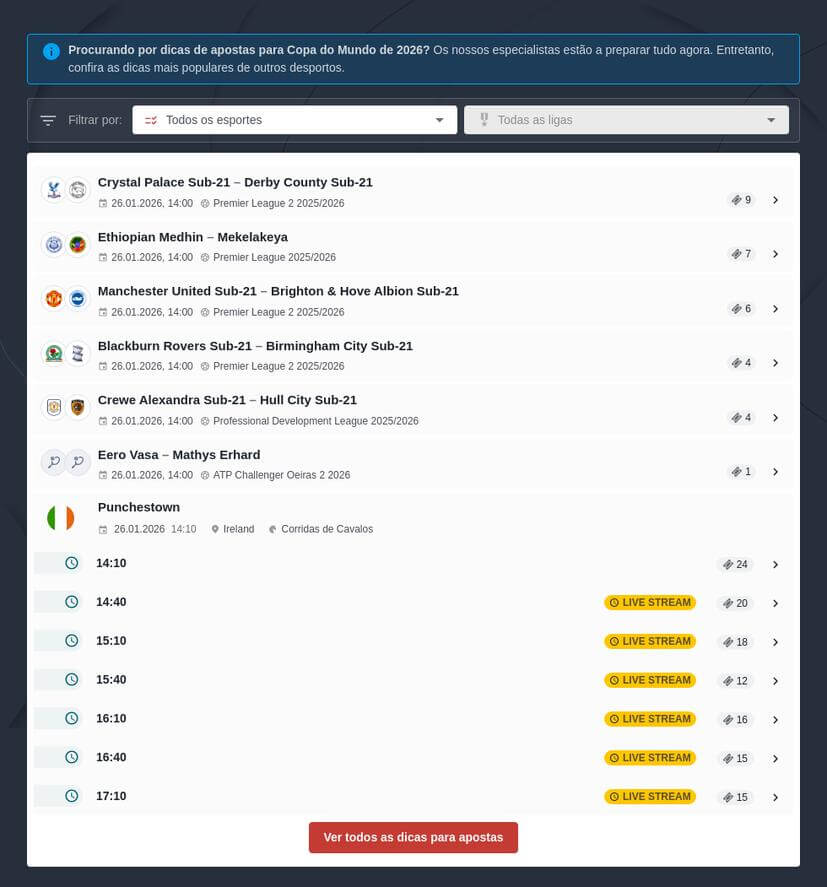Viewport: 827px width, 887px height.
Task: Click the Hull City team crest
Action: [78, 408]
